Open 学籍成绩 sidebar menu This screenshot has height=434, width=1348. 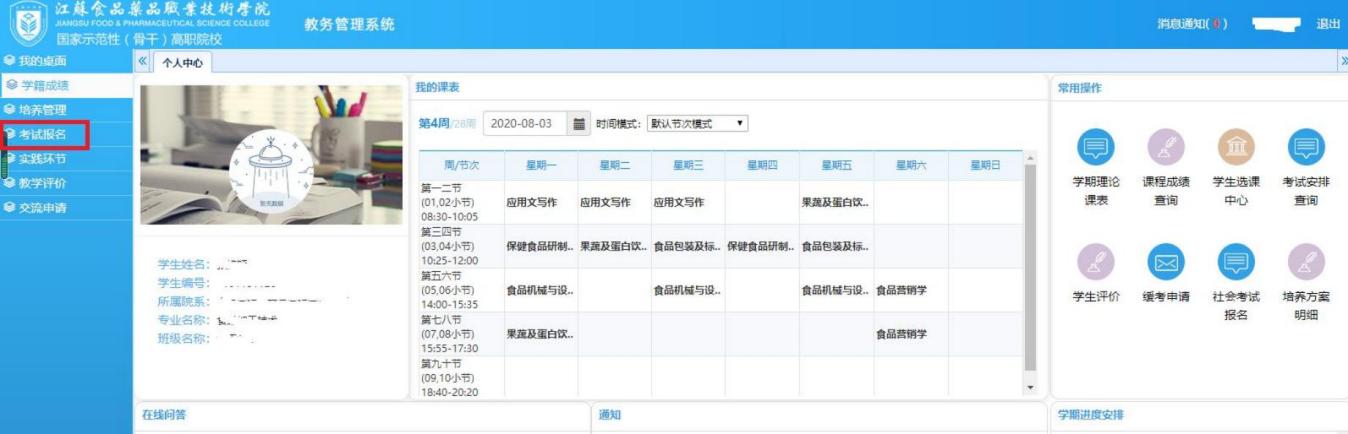[44, 86]
